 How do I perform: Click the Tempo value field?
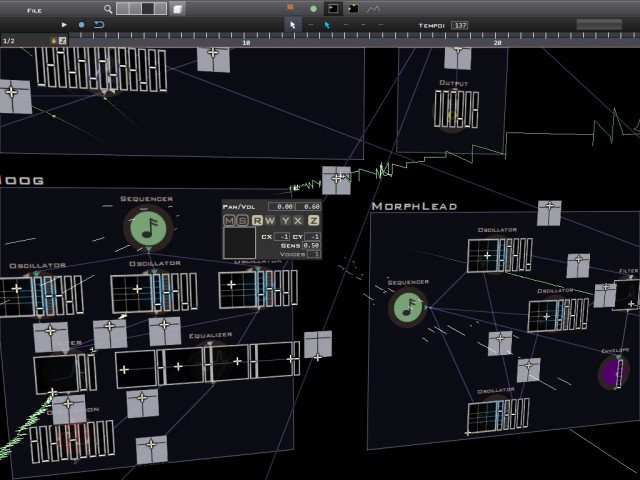(459, 24)
